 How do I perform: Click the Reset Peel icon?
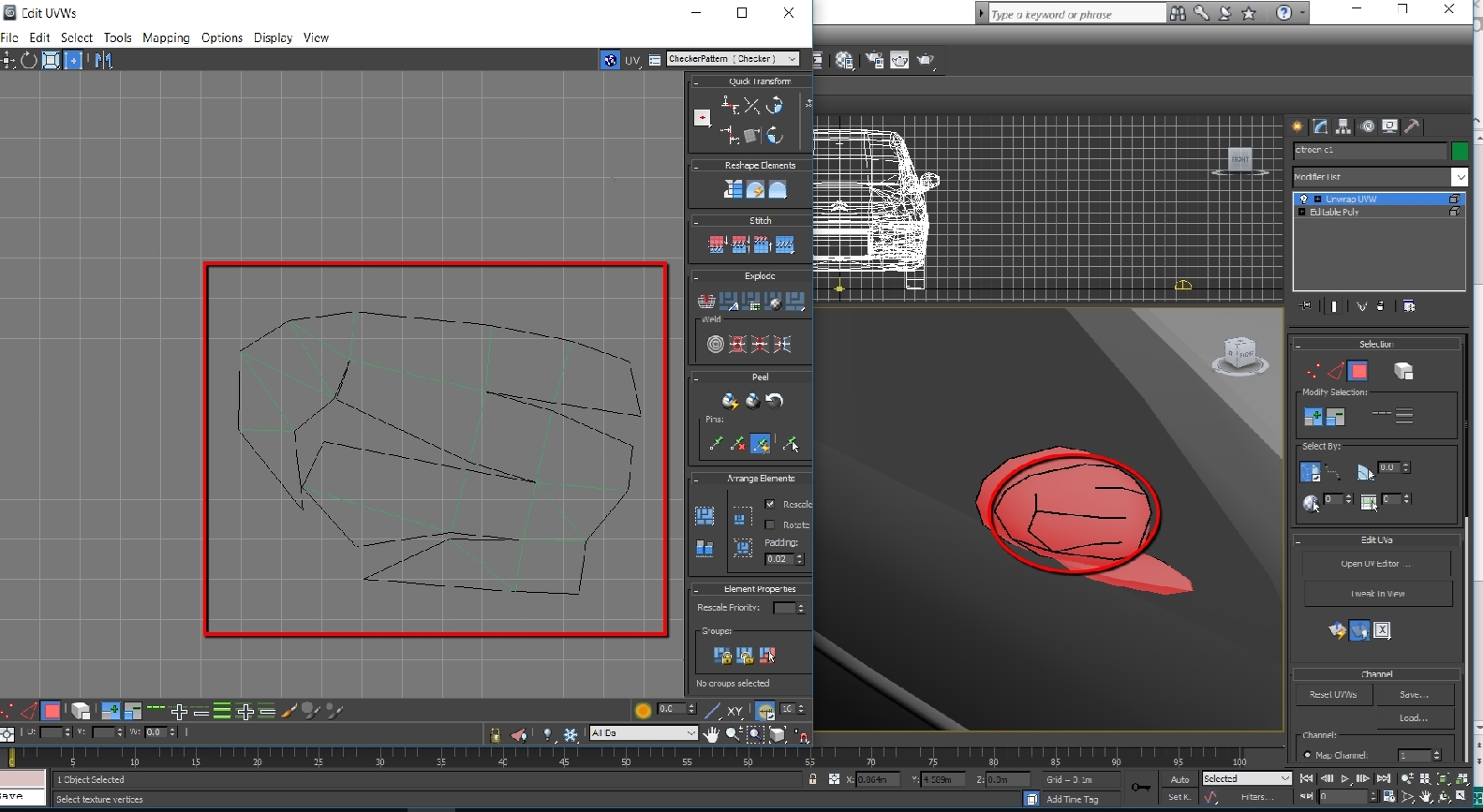click(775, 401)
